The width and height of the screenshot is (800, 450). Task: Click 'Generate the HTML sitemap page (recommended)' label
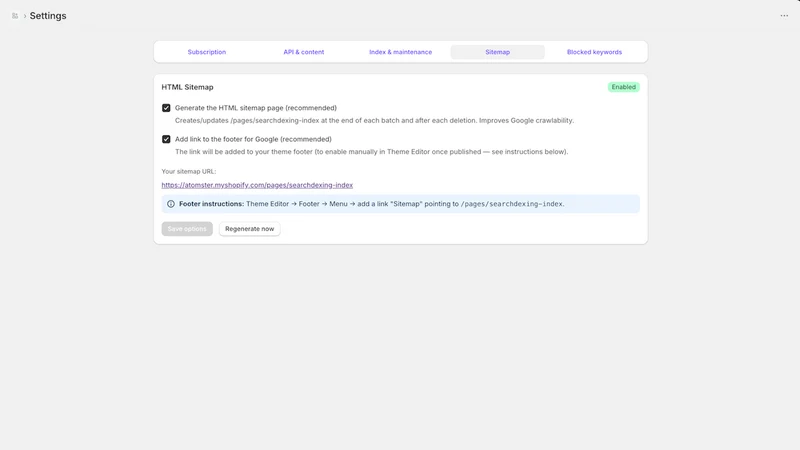tap(256, 108)
